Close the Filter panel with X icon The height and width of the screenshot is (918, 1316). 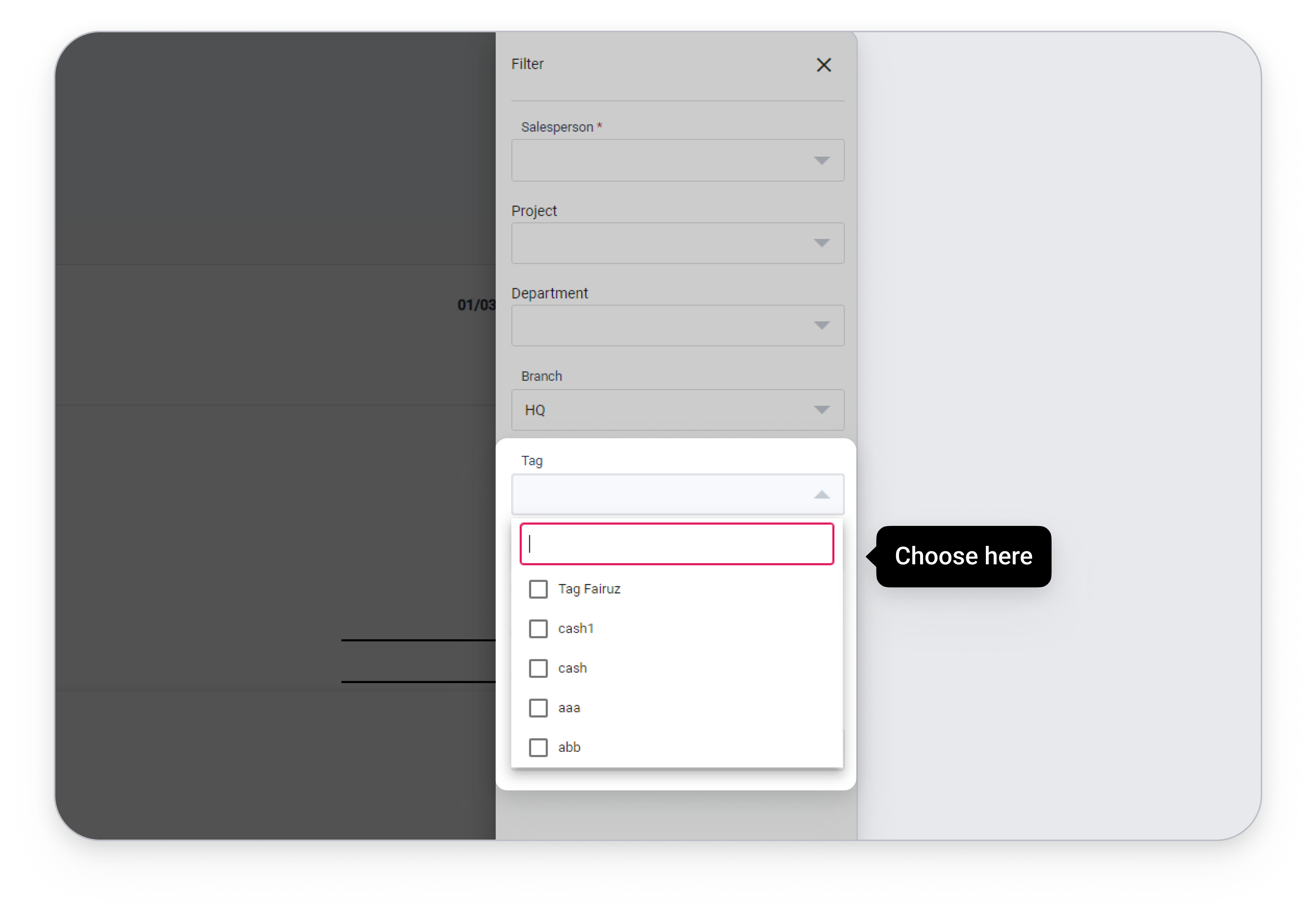point(824,65)
